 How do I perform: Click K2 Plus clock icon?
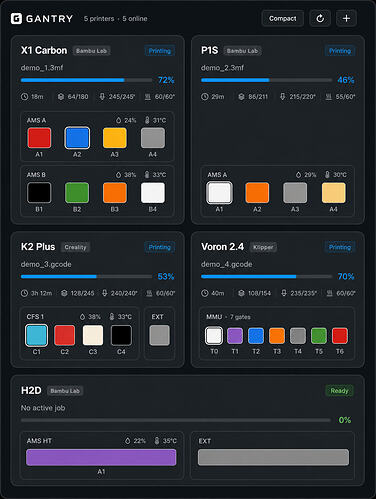tap(24, 293)
